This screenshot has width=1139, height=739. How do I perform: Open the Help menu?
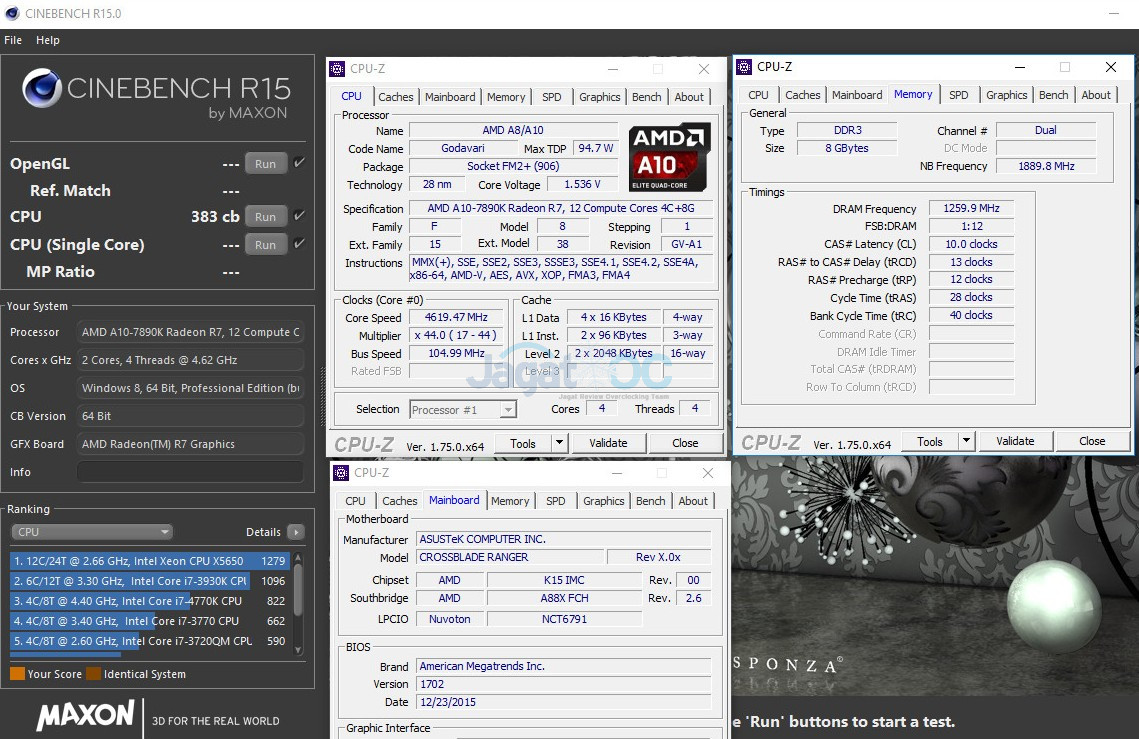click(x=48, y=40)
